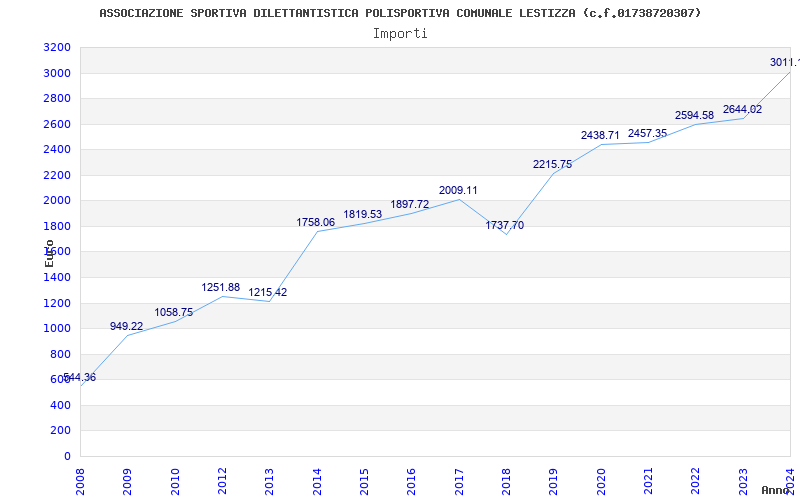Click the y-axis value 0
The width and height of the screenshot is (800, 500).
(67, 456)
